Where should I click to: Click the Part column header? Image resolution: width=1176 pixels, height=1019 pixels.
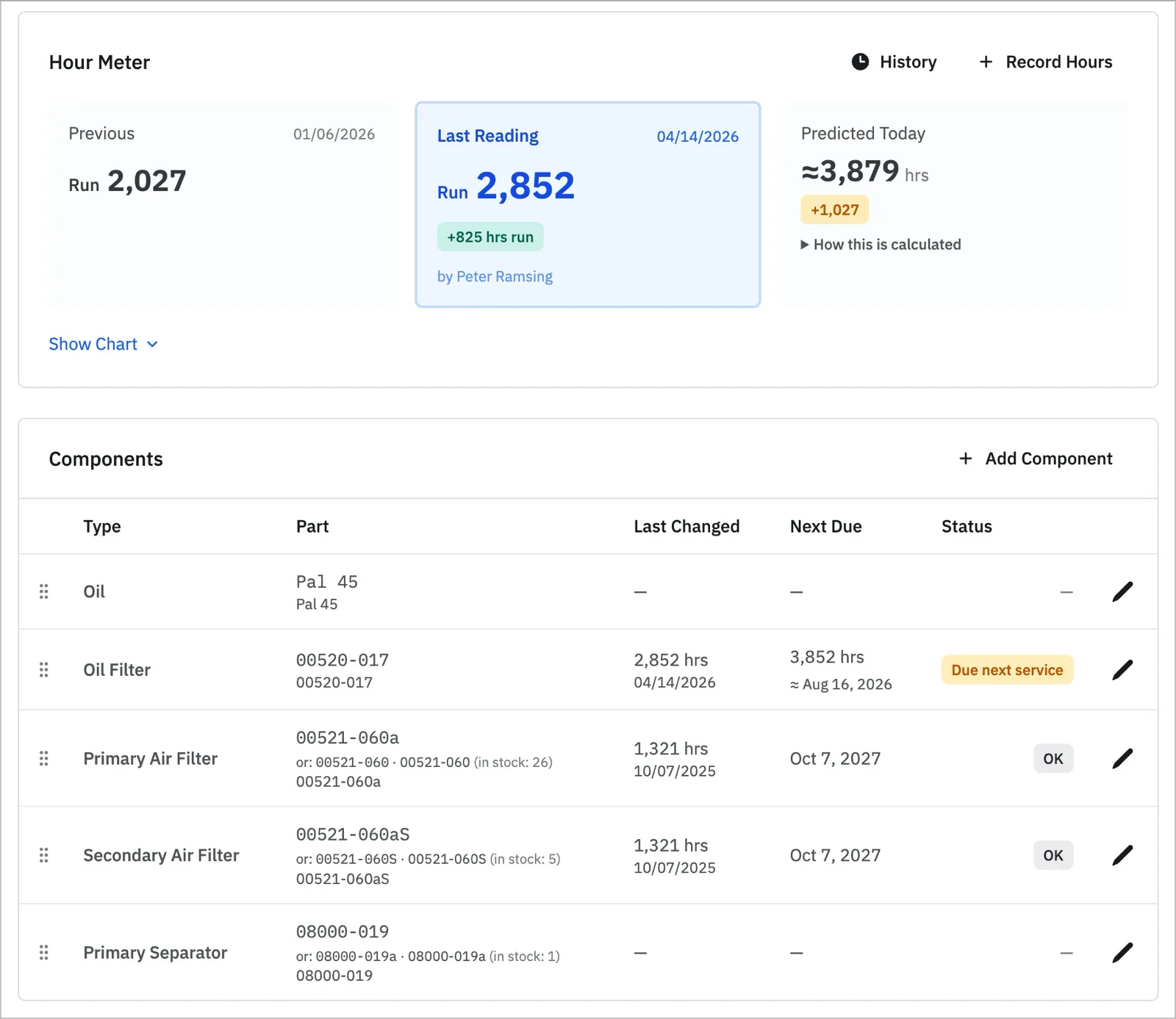point(312,527)
